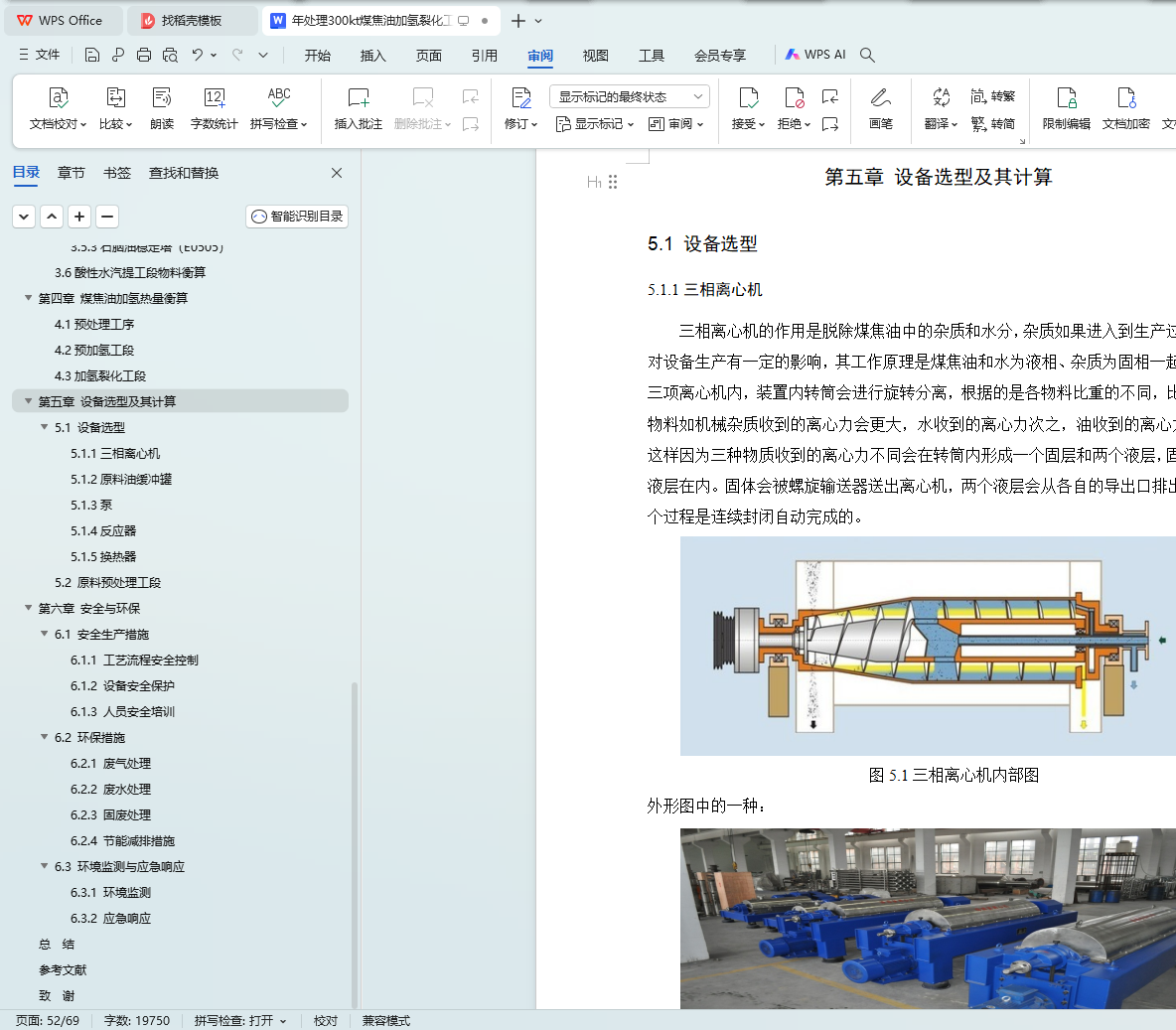Click the move-up arrow button in outline
The image size is (1176, 1030).
tap(52, 217)
